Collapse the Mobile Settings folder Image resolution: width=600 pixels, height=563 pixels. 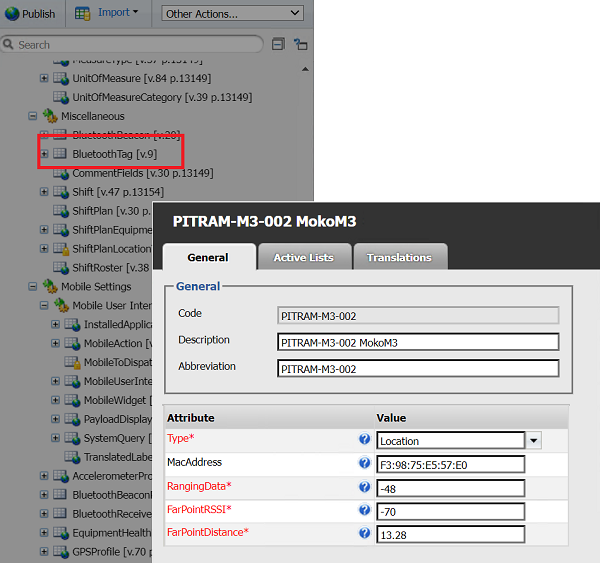pyautogui.click(x=33, y=286)
